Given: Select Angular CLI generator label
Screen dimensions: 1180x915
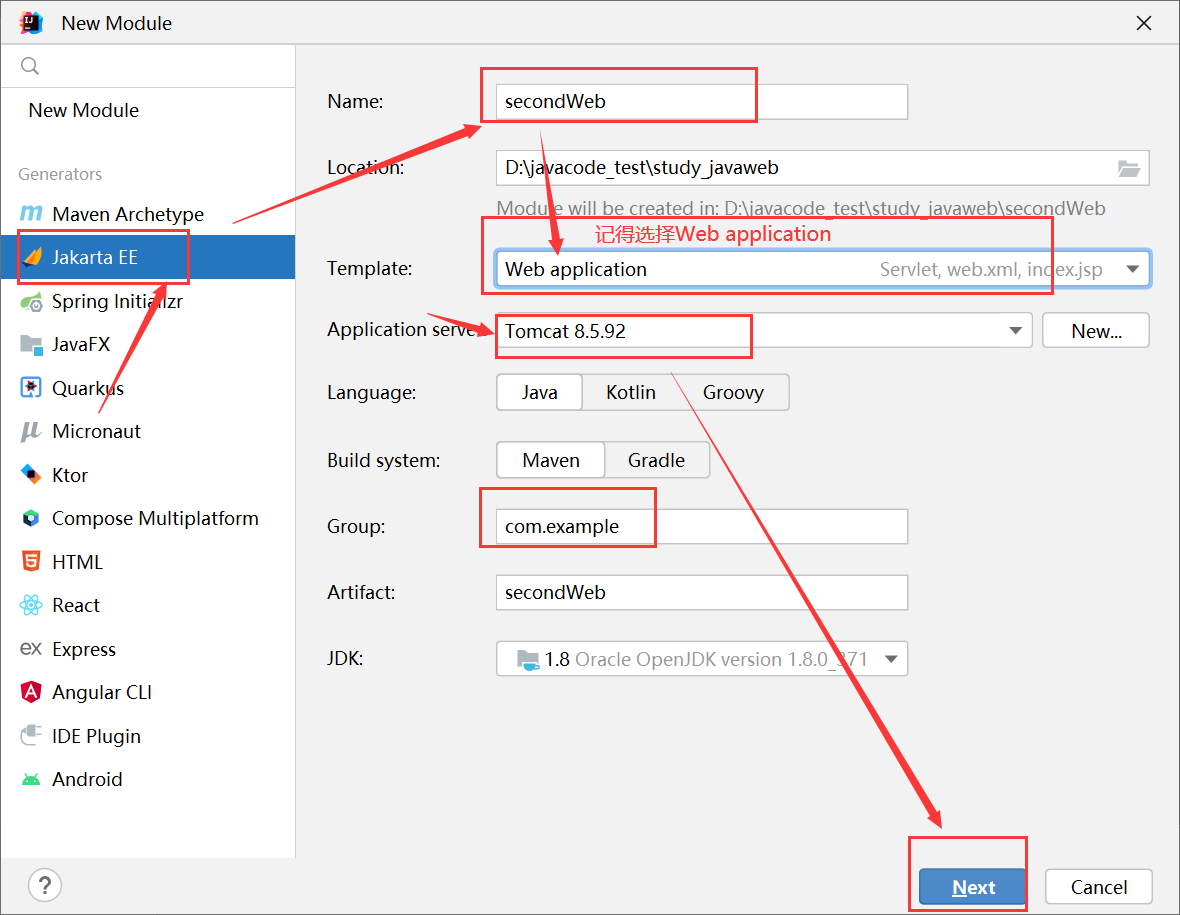Looking at the screenshot, I should click(102, 692).
